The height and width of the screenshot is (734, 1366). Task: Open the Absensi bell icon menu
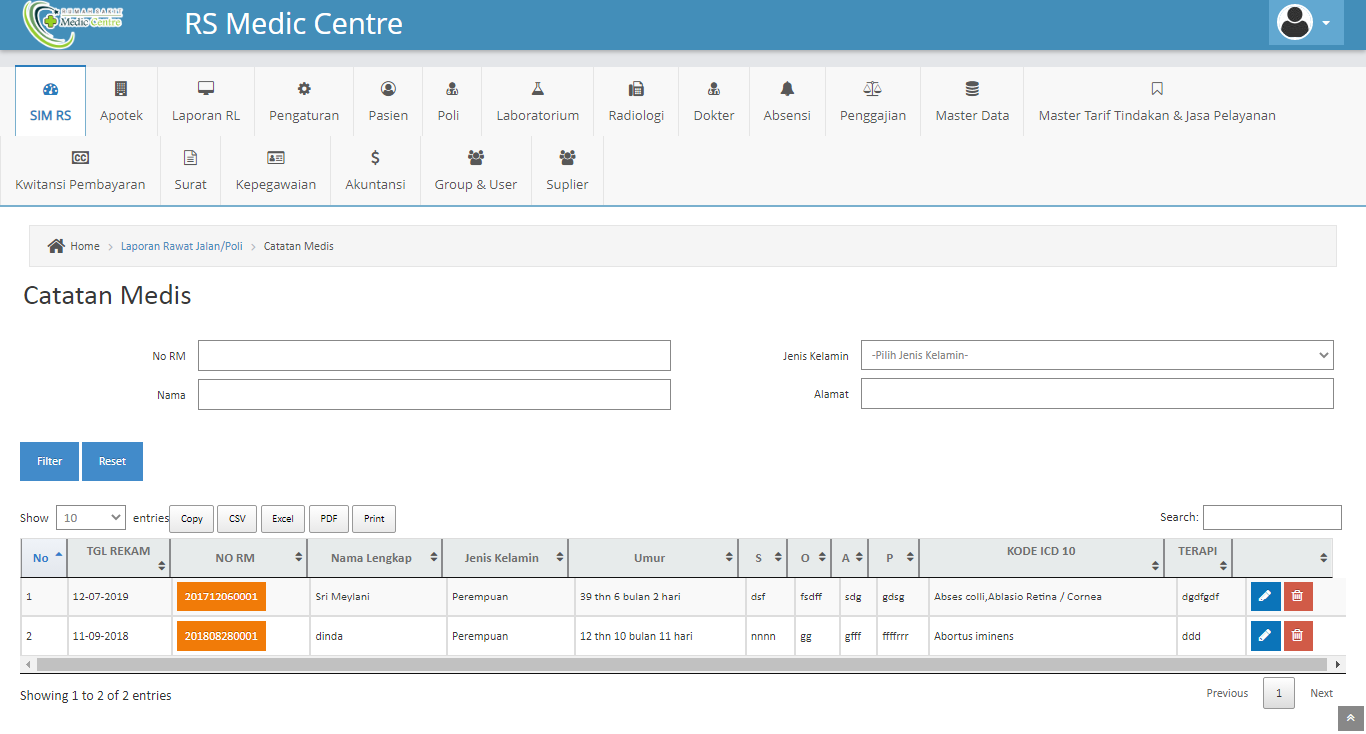787,89
